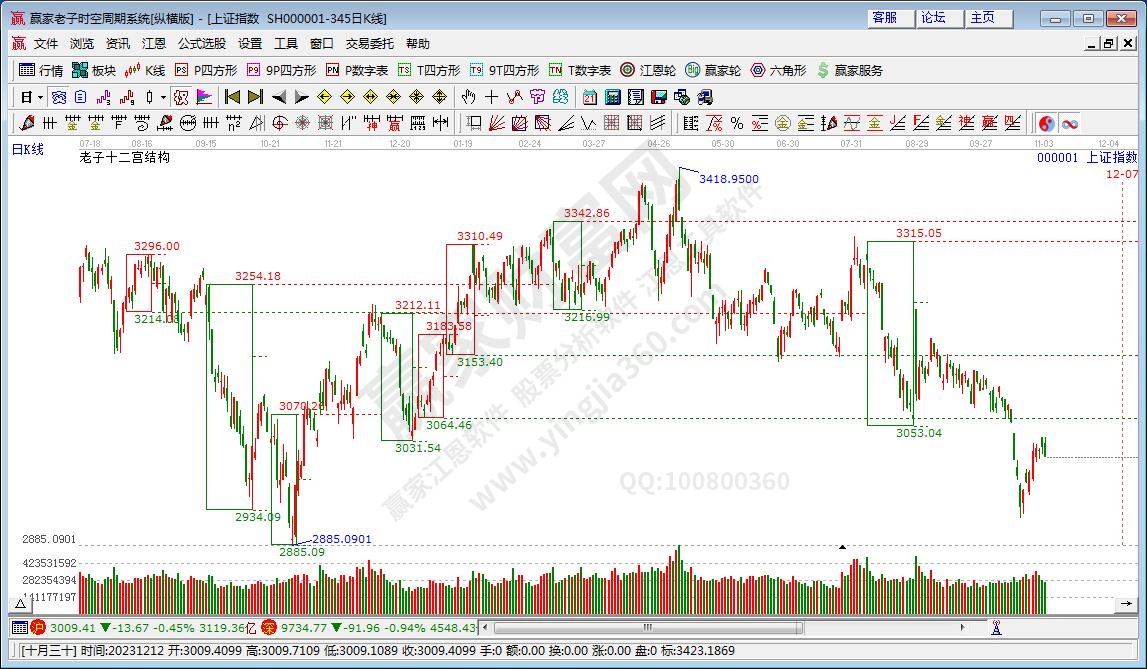Toggle the flag marker button in toolbar
Viewport: 1147px width, 669px height.
[204, 97]
